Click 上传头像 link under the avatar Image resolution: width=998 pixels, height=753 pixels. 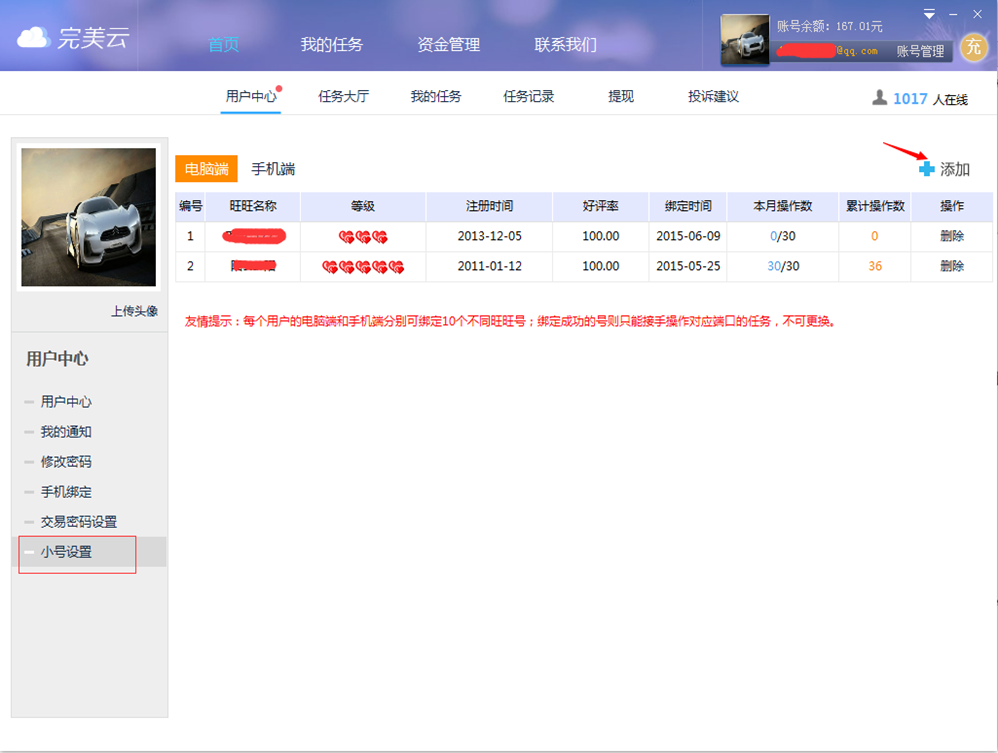coord(134,311)
